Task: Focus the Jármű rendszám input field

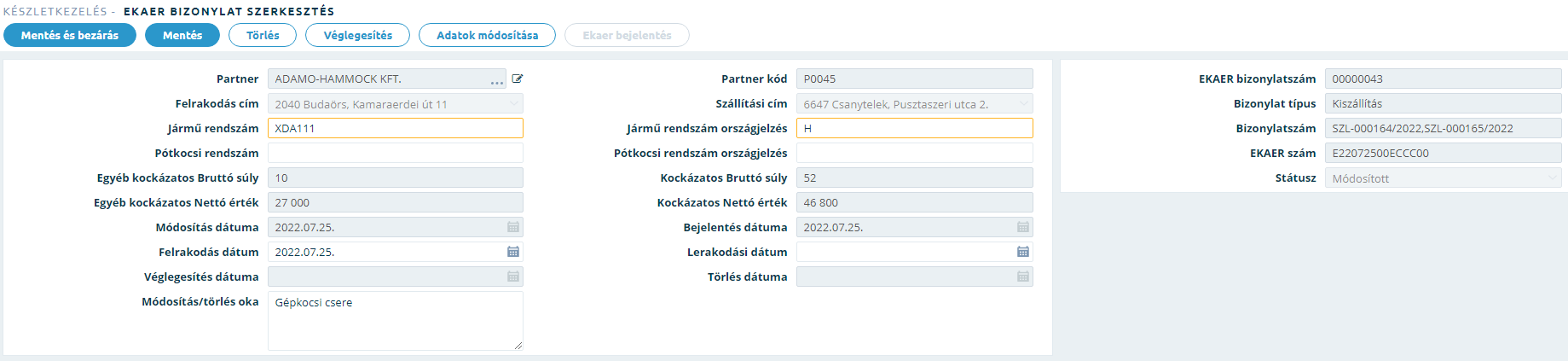Action: 396,128
